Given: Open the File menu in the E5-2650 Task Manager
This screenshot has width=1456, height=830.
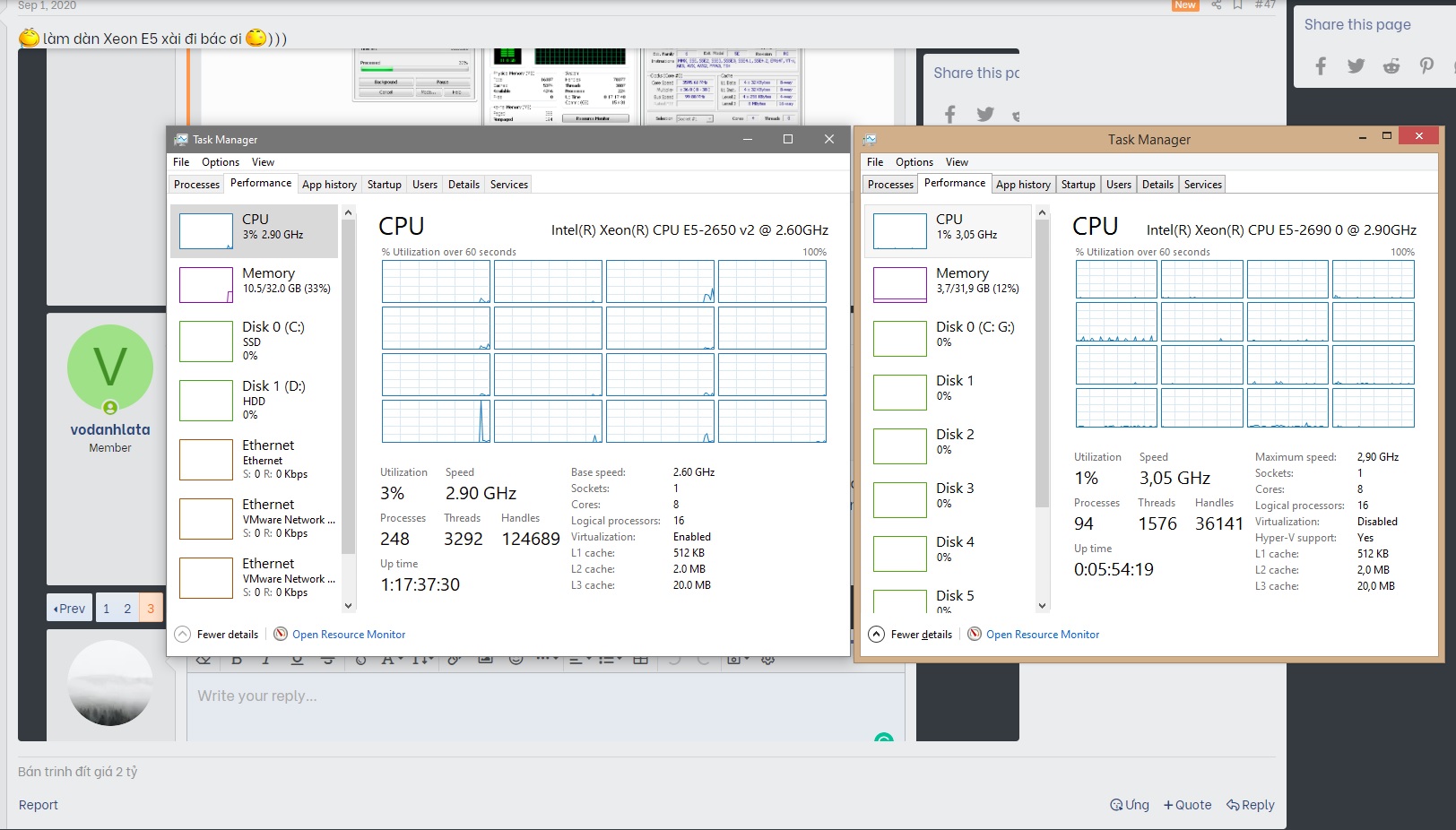Looking at the screenshot, I should tap(181, 162).
